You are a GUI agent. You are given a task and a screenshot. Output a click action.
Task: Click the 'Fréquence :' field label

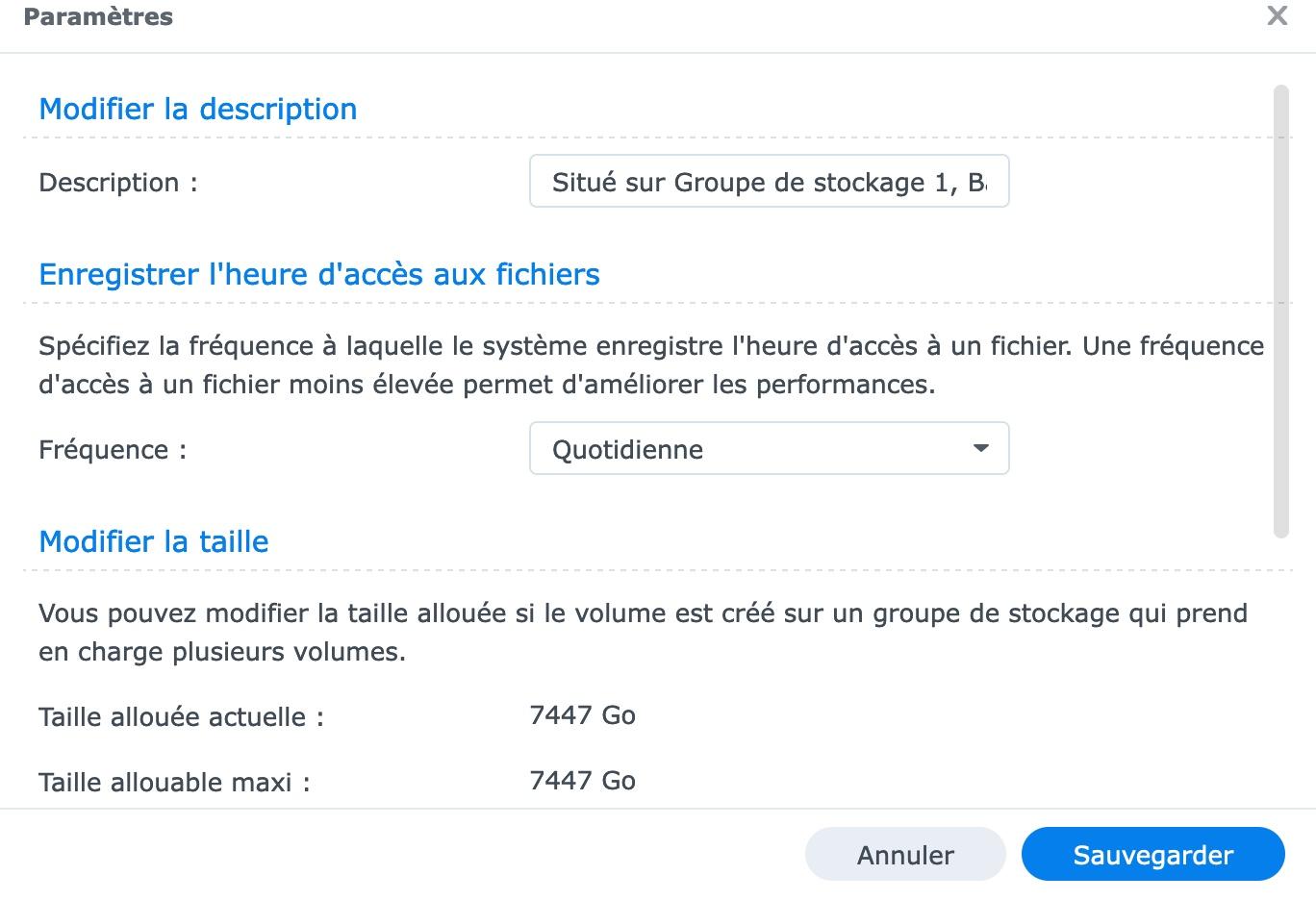(112, 450)
